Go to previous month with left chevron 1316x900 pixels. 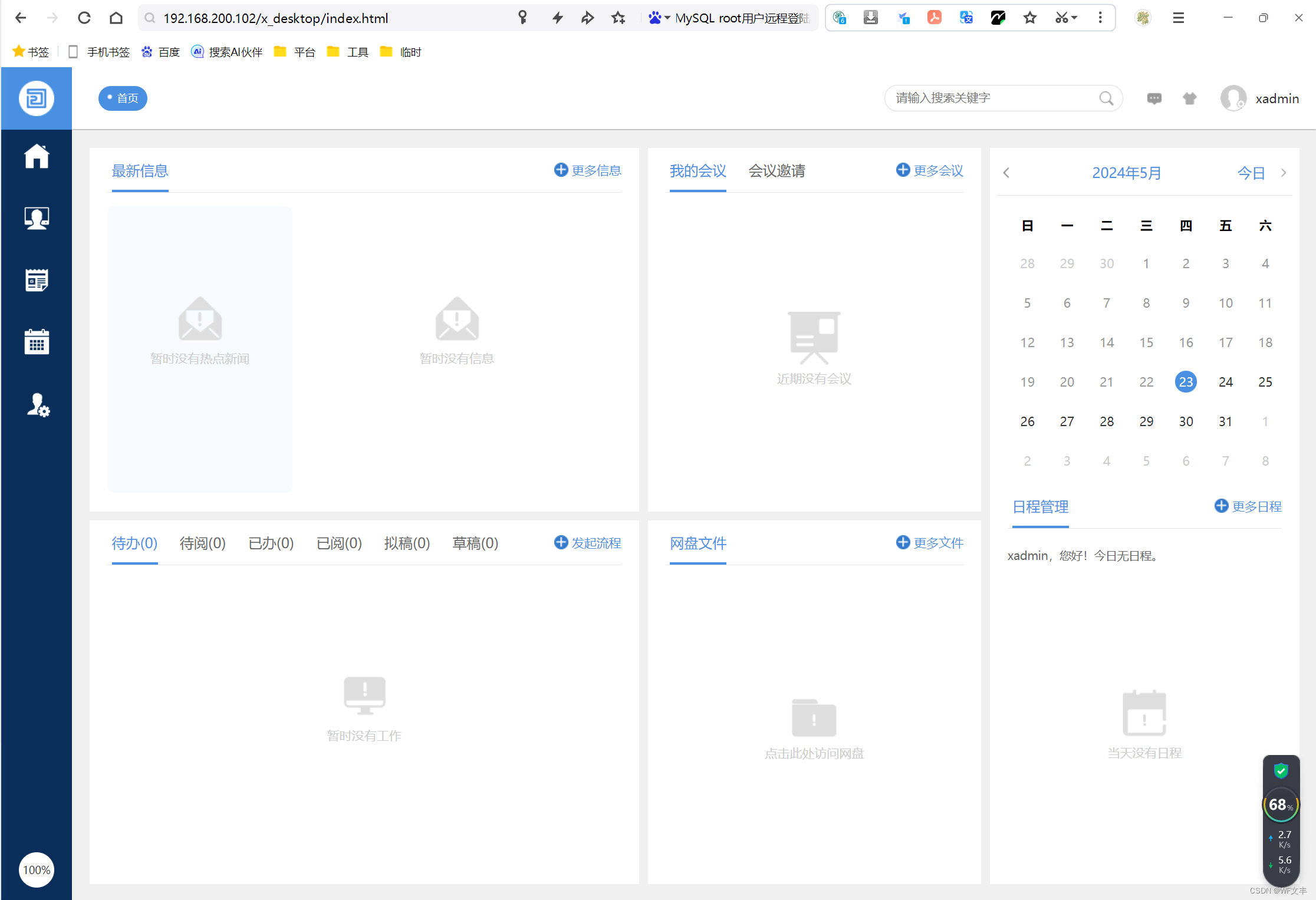click(x=1006, y=172)
